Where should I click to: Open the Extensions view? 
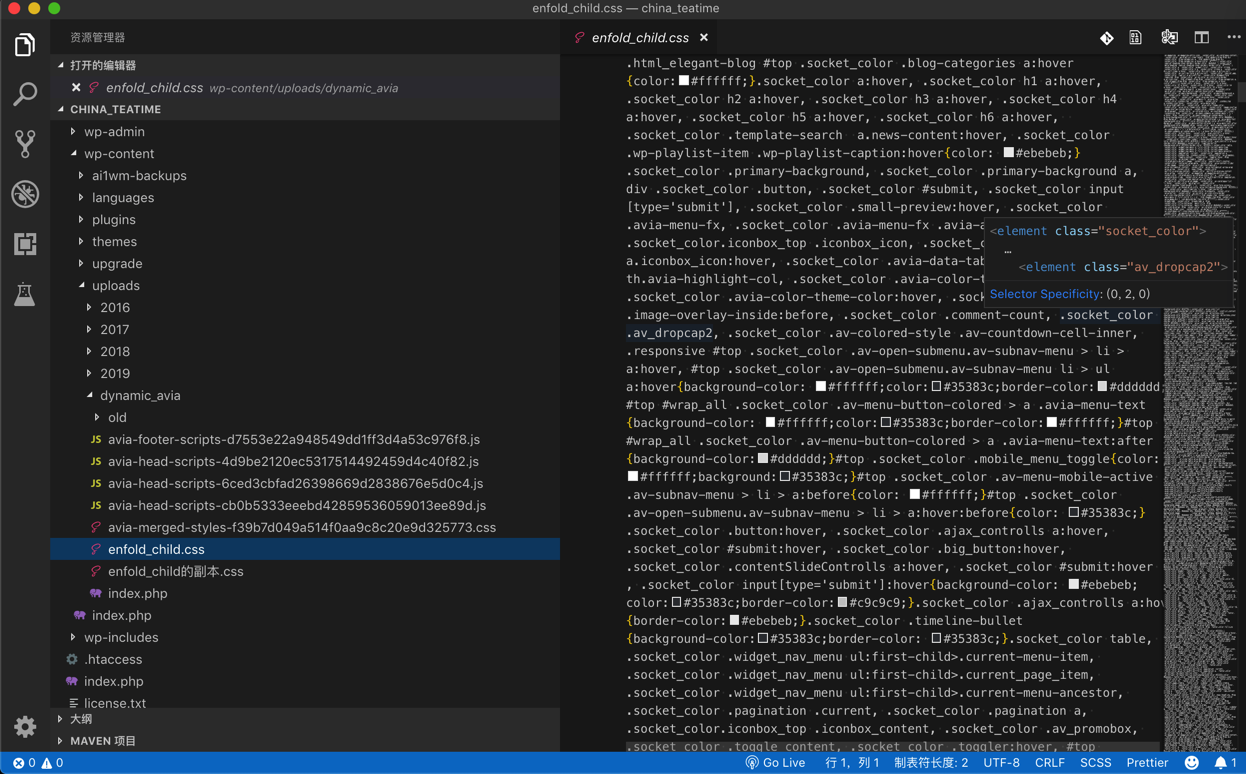point(25,244)
